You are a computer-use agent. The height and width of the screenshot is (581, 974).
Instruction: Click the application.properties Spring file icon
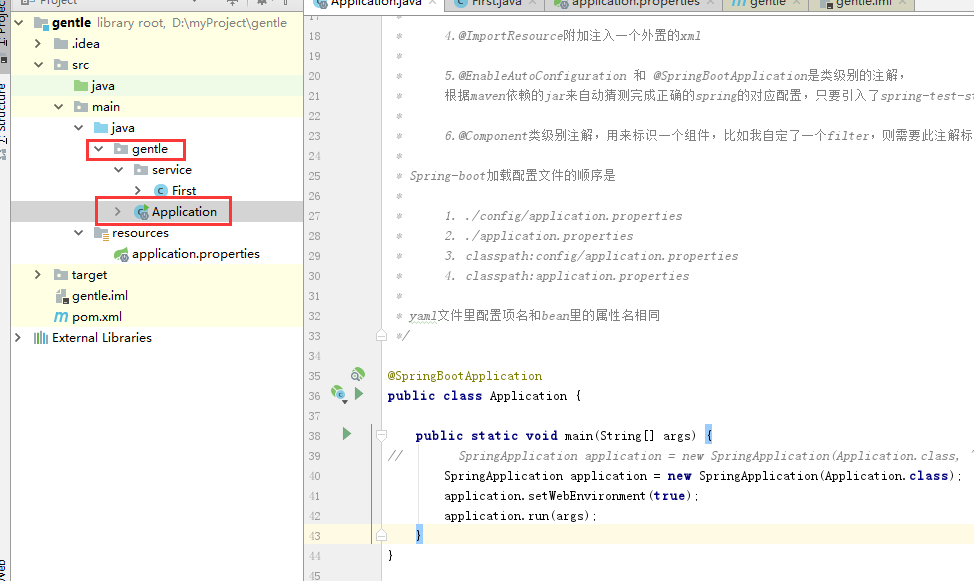tap(121, 254)
